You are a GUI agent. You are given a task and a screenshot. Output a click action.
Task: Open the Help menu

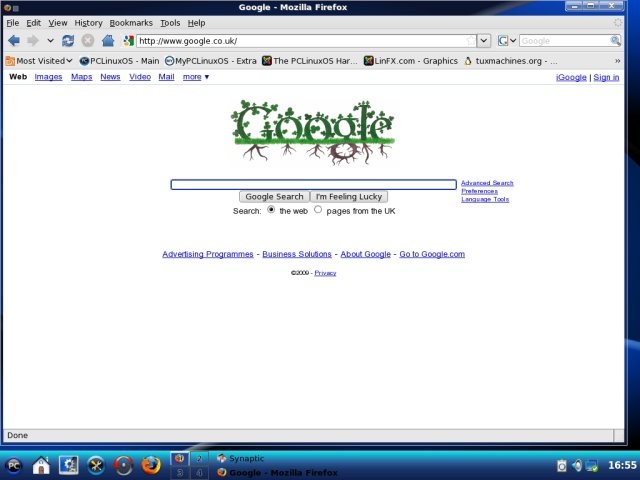pyautogui.click(x=196, y=23)
